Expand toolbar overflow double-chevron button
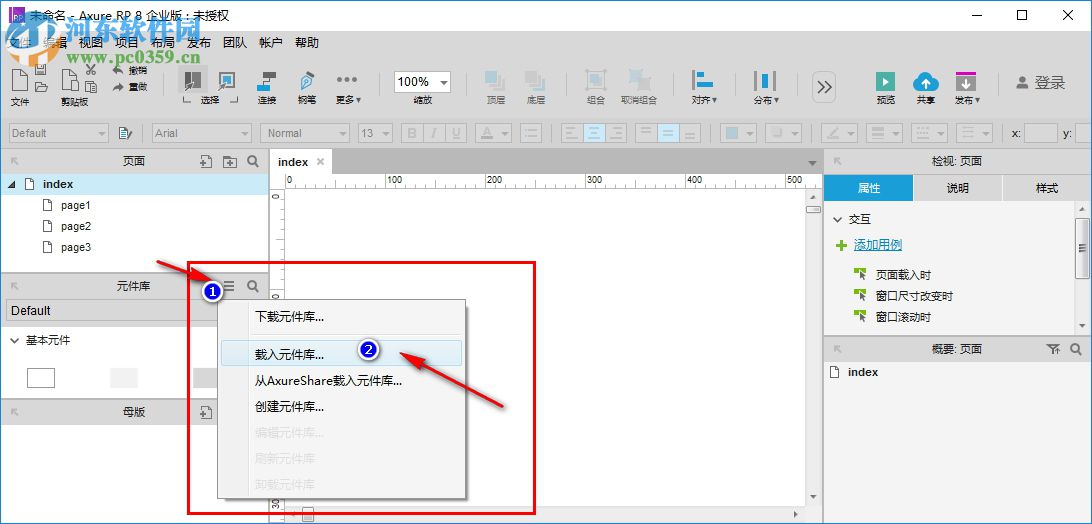 [x=824, y=87]
